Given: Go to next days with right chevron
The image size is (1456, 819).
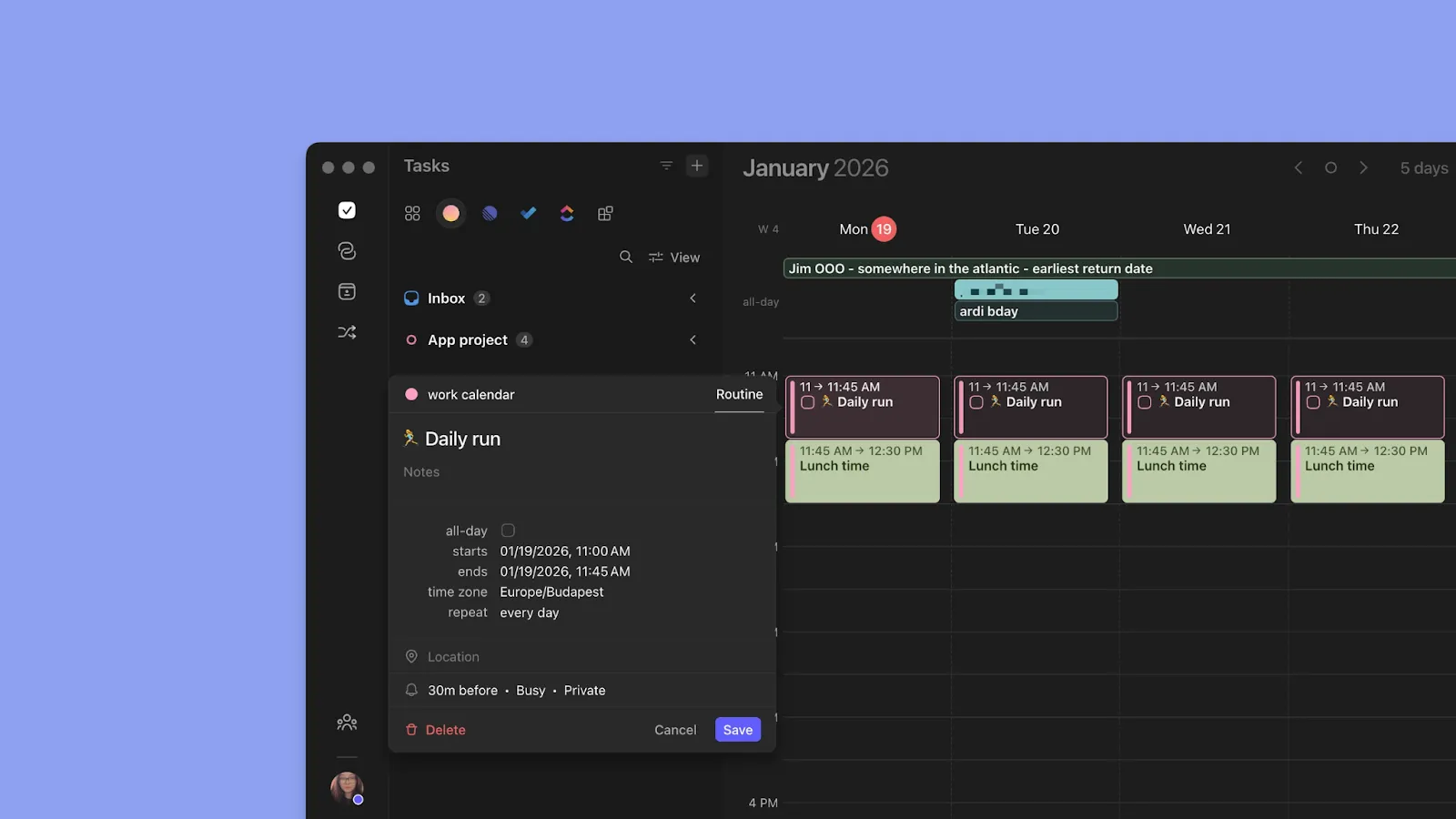Looking at the screenshot, I should 1363,167.
